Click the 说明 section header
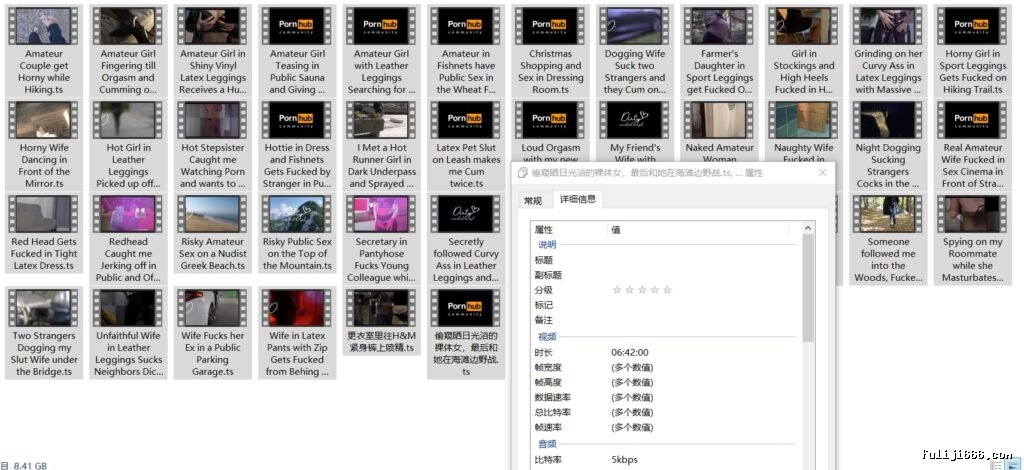 [547, 245]
